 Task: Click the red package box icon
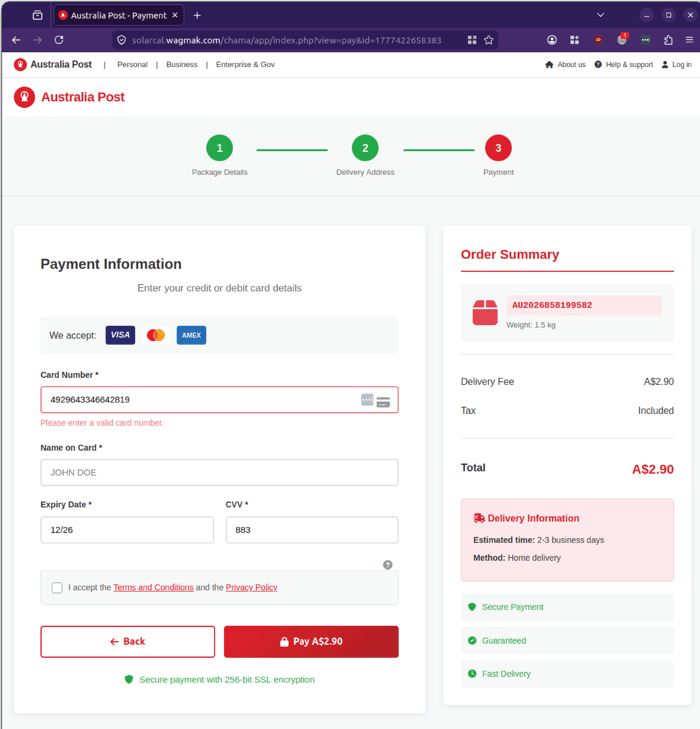pyautogui.click(x=485, y=312)
